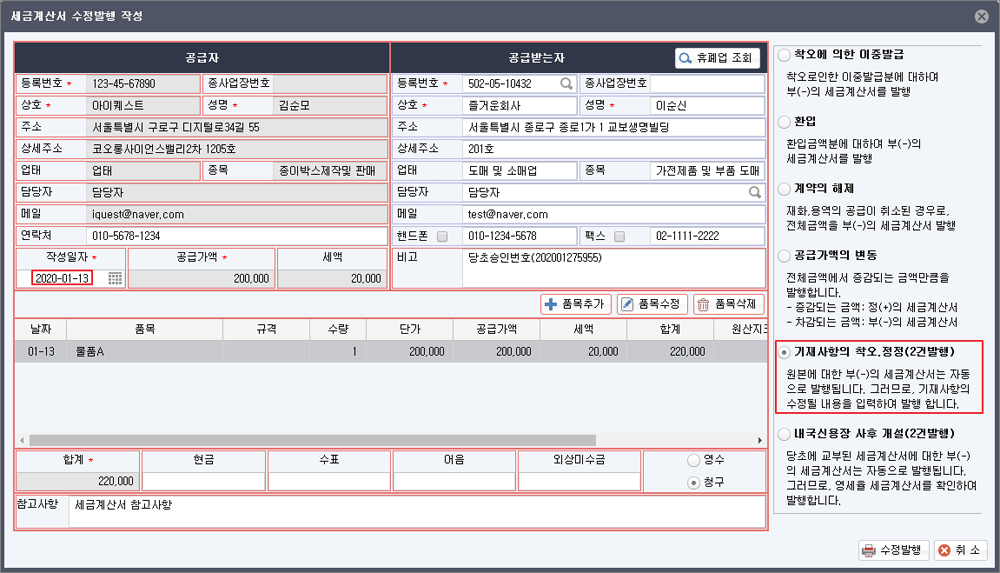Image resolution: width=1000 pixels, height=573 pixels.
Task: Click the 어음 amount field
Action: click(454, 481)
